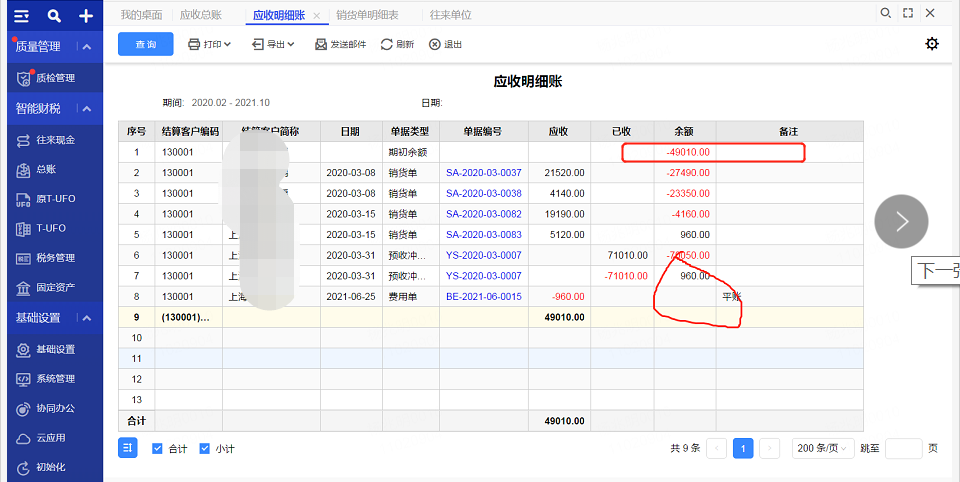Viewport: 960px width, 482px height.
Task: Go to next page arrow in pagination
Action: coord(770,448)
